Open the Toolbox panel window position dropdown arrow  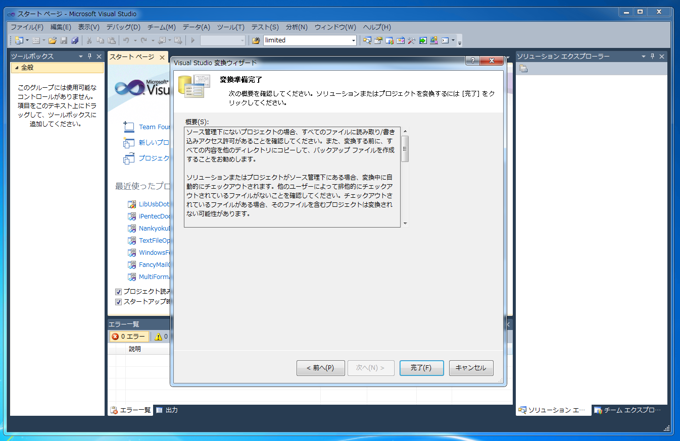81,56
